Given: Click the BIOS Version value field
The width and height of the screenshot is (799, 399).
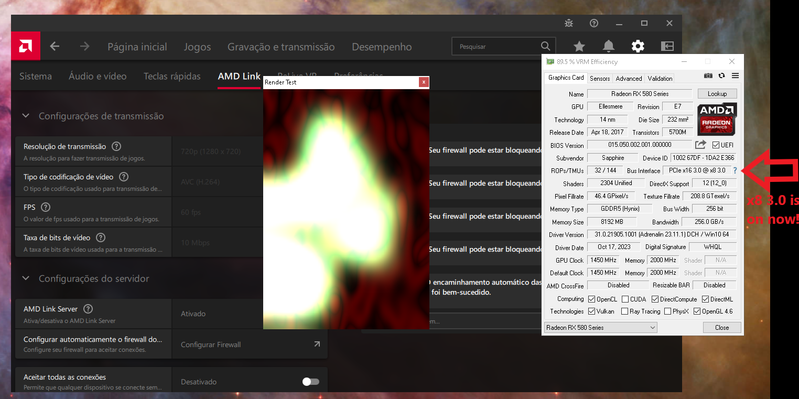Looking at the screenshot, I should [x=640, y=145].
